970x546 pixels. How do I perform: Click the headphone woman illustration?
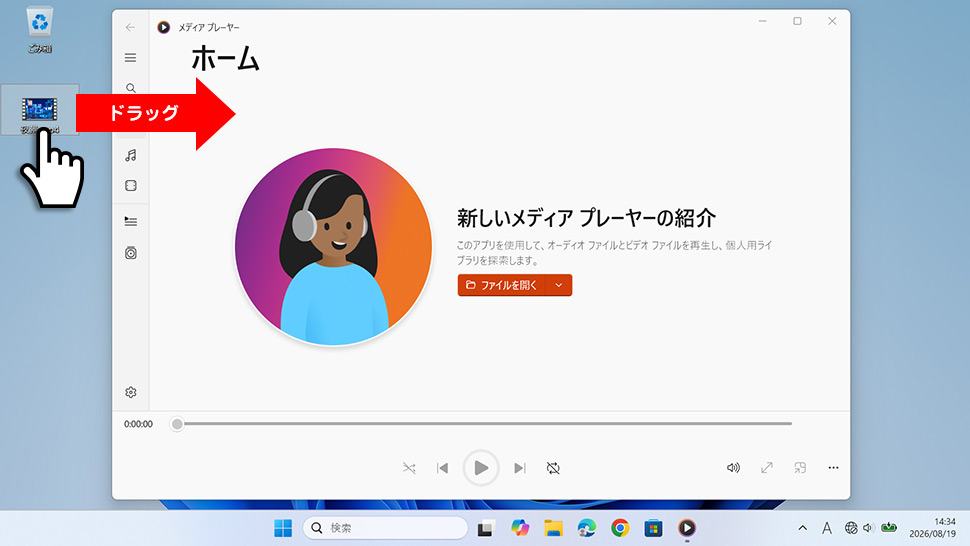333,247
